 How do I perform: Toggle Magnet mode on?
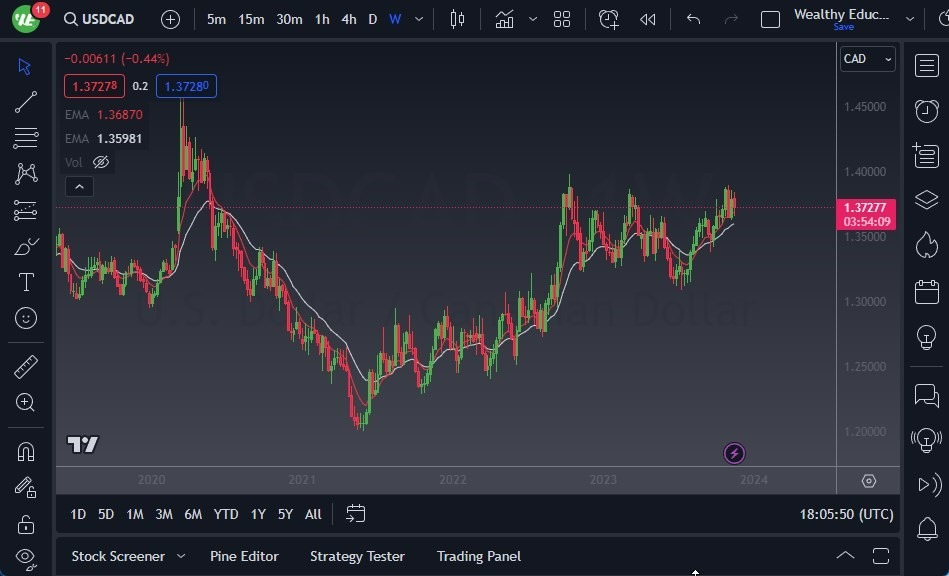point(25,451)
